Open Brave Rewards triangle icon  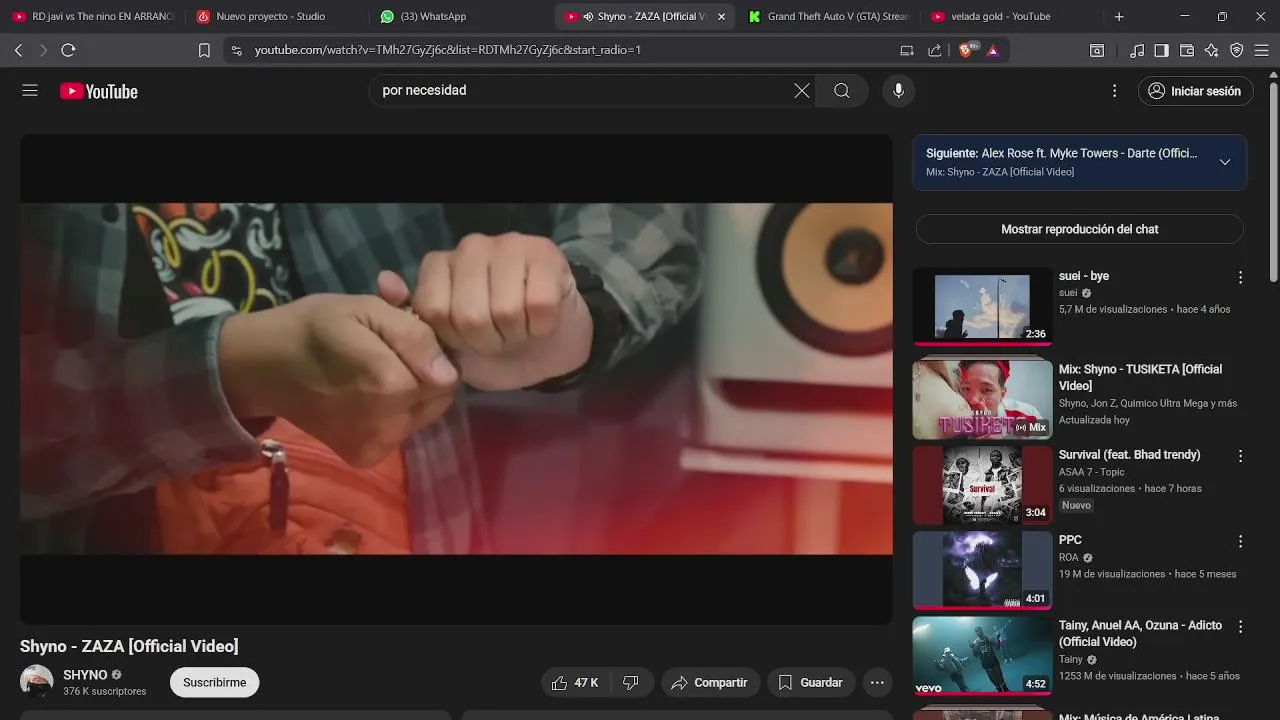[993, 50]
